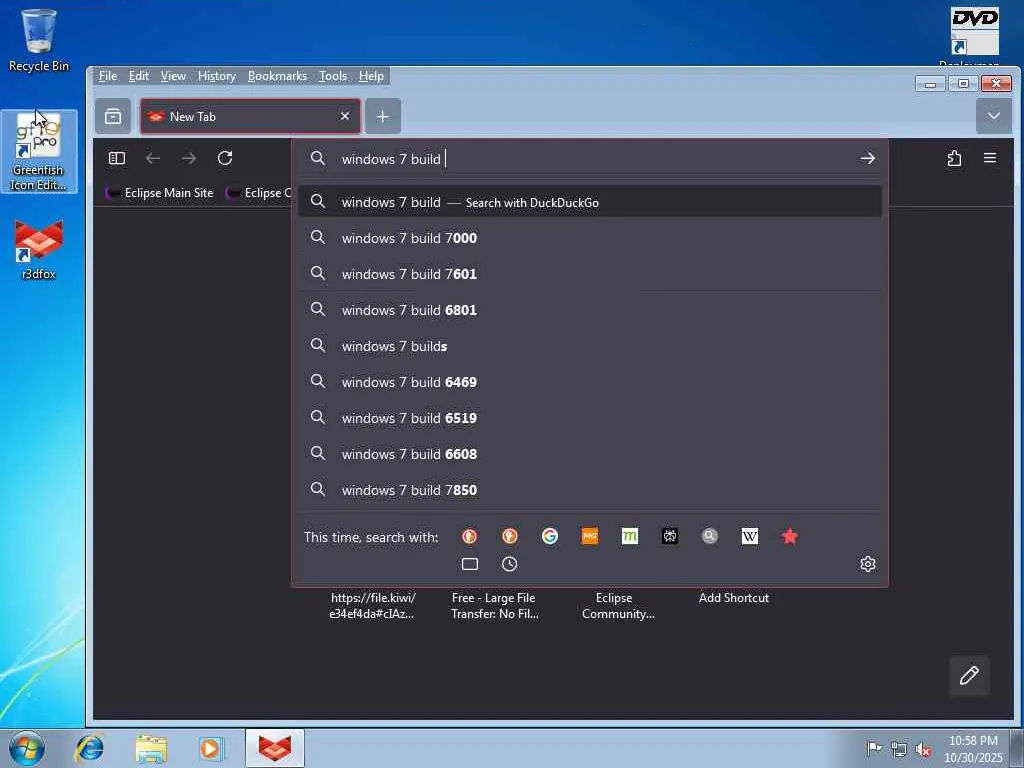Open Windows Media Player from taskbar
The width and height of the screenshot is (1024, 768).
pyautogui.click(x=212, y=748)
